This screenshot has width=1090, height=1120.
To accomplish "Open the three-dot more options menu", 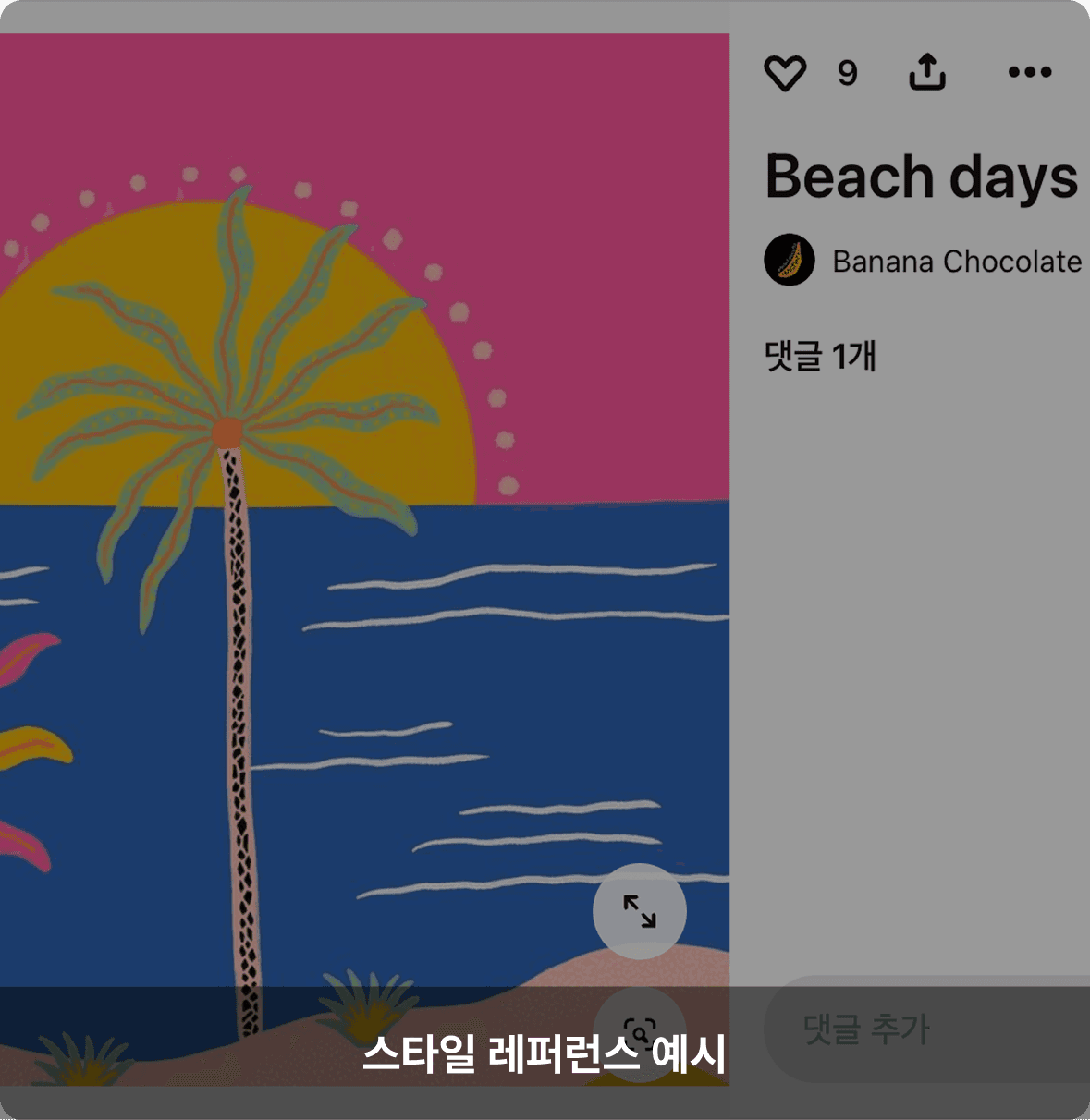I will (x=1030, y=72).
